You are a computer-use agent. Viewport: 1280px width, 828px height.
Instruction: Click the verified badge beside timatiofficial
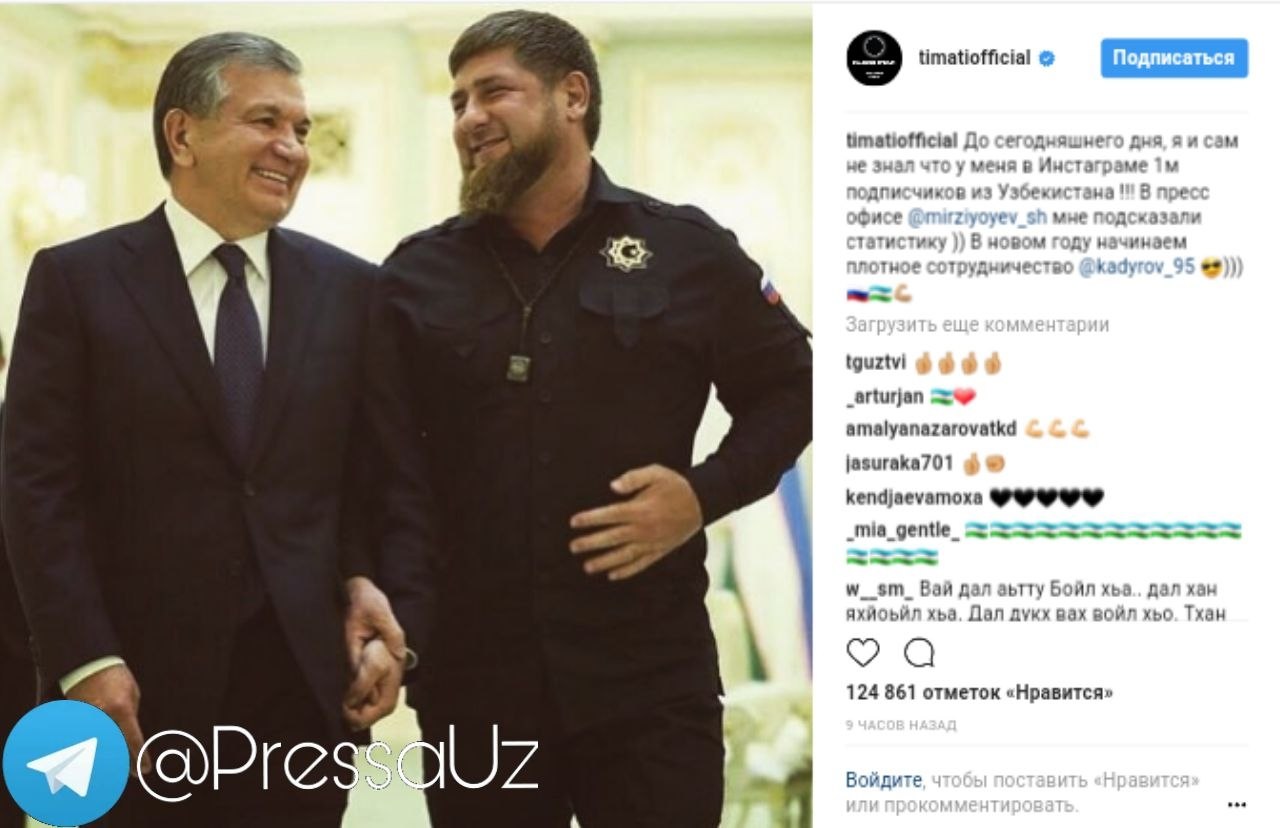coord(1046,58)
